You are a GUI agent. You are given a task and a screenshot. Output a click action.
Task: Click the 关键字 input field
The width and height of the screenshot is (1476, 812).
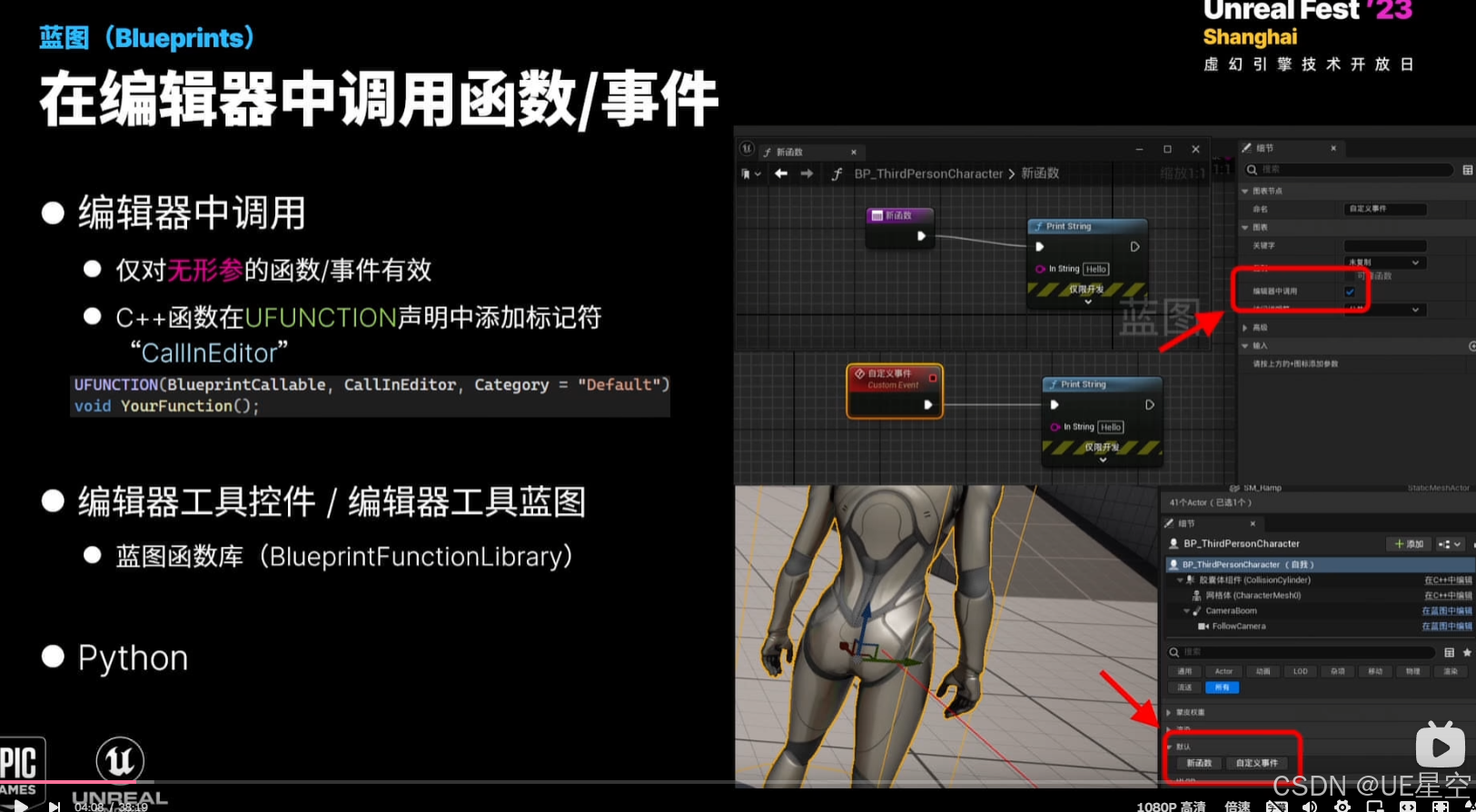1385,245
